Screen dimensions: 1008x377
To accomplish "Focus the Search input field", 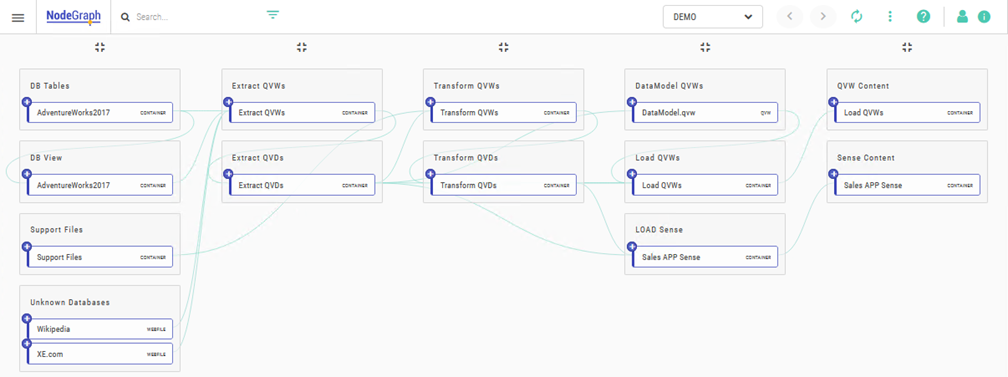I will (x=193, y=17).
